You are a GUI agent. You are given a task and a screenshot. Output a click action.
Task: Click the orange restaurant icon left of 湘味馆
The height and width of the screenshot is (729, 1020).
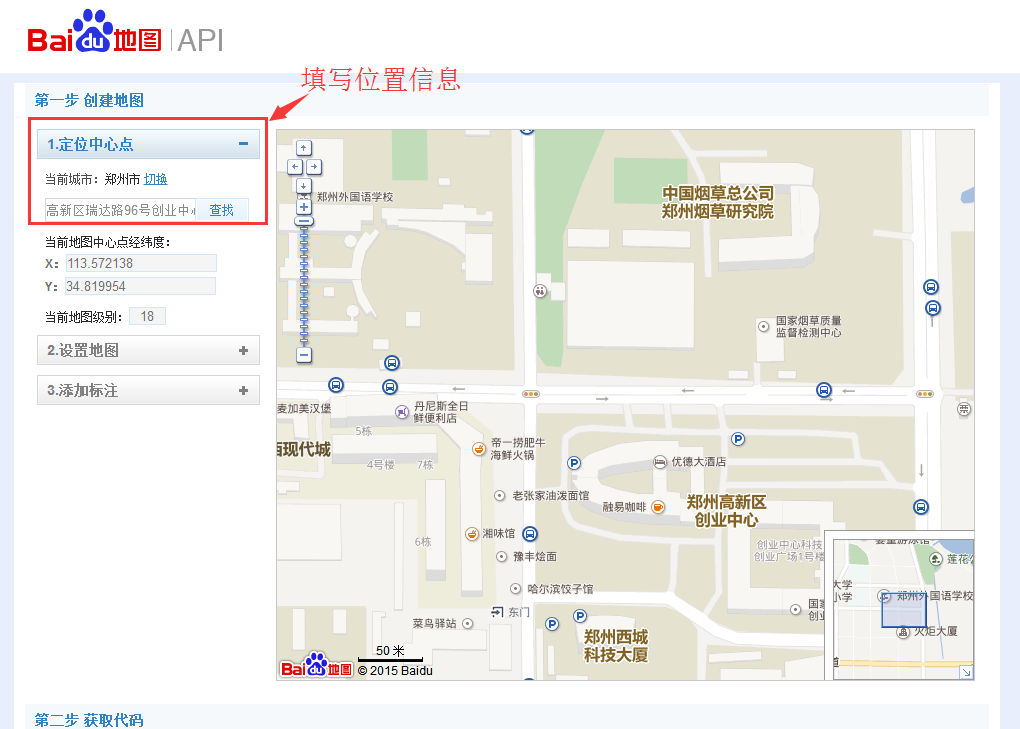[472, 534]
